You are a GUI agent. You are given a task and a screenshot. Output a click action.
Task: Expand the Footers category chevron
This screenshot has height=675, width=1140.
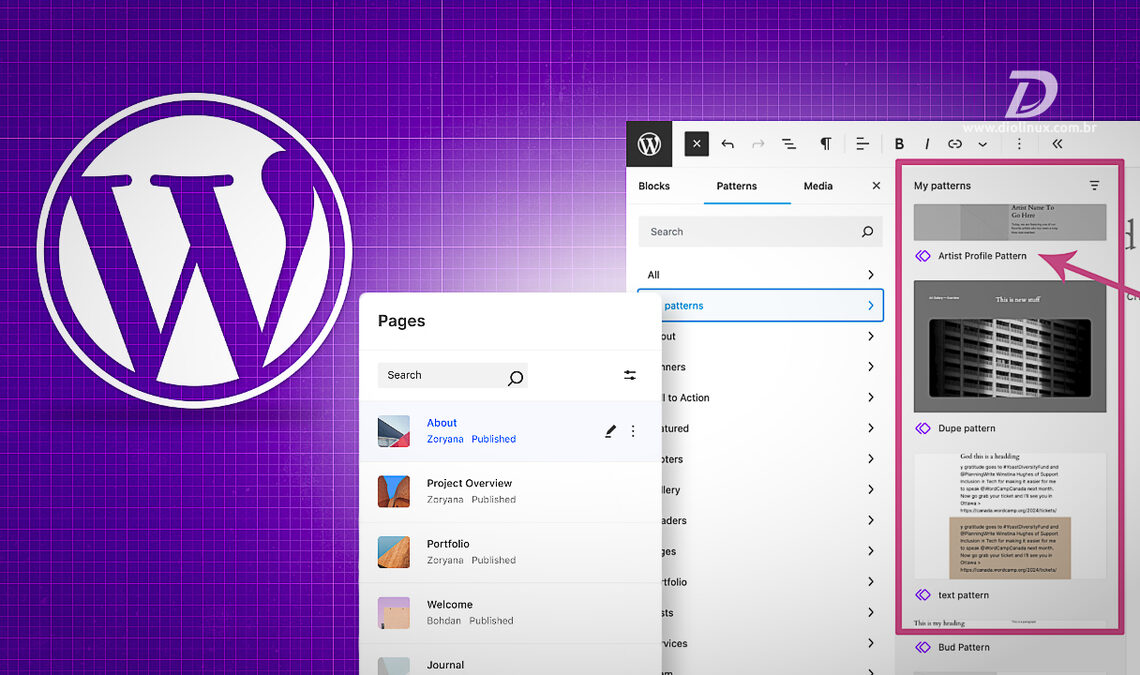[x=870, y=459]
